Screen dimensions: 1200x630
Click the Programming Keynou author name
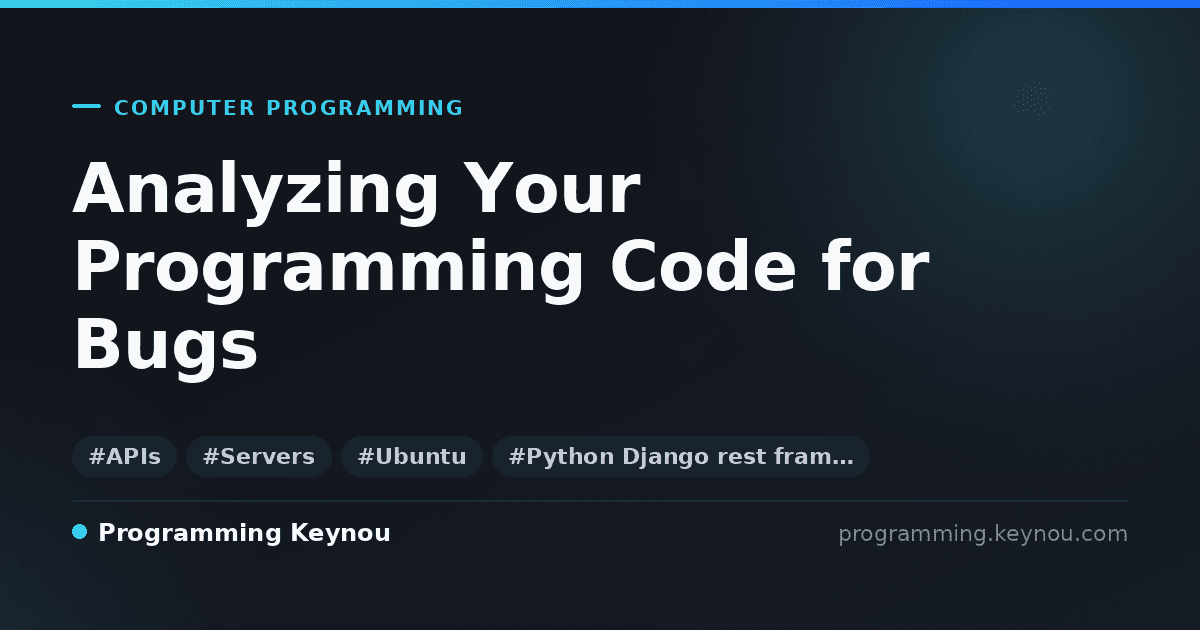click(244, 534)
